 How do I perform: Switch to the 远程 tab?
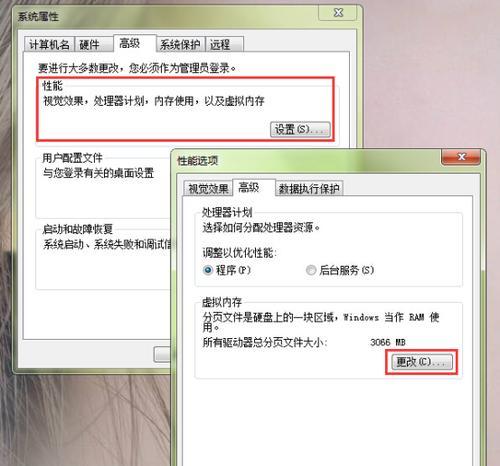[224, 45]
